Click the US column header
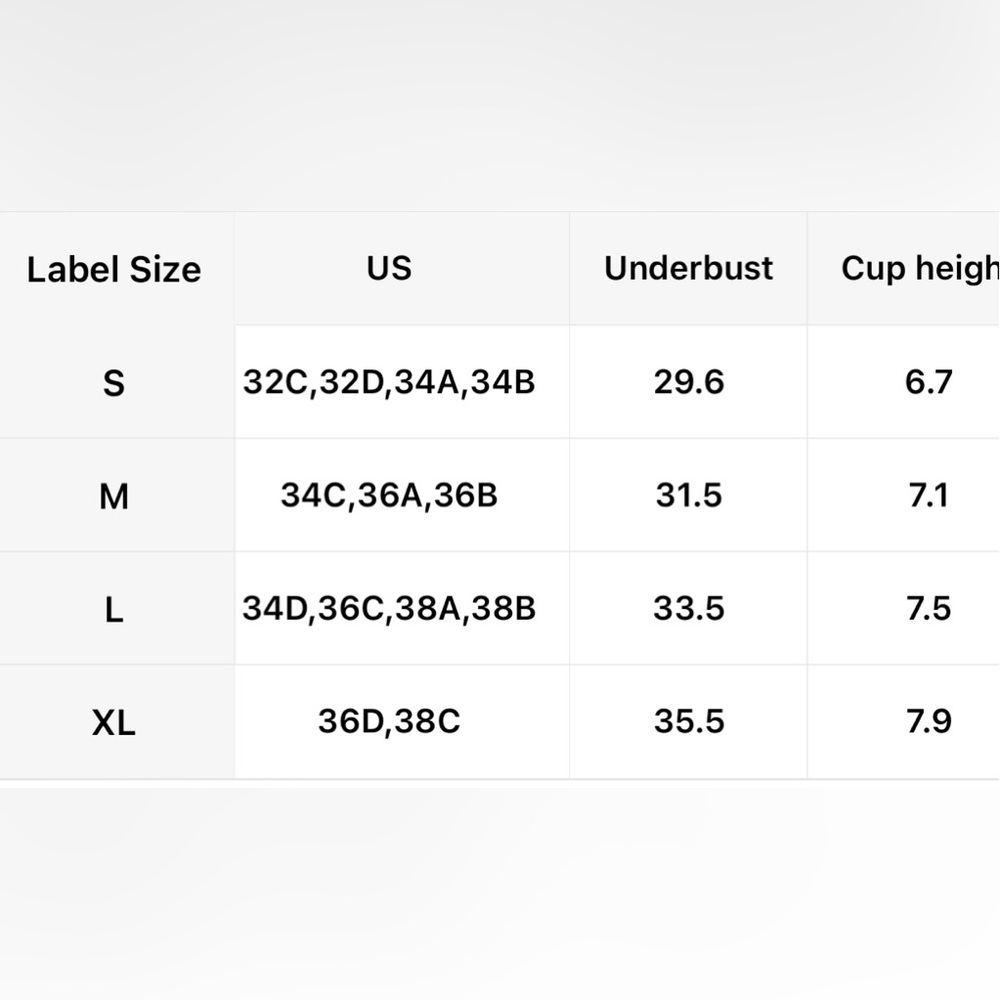Image resolution: width=1000 pixels, height=1000 pixels. tap(389, 268)
